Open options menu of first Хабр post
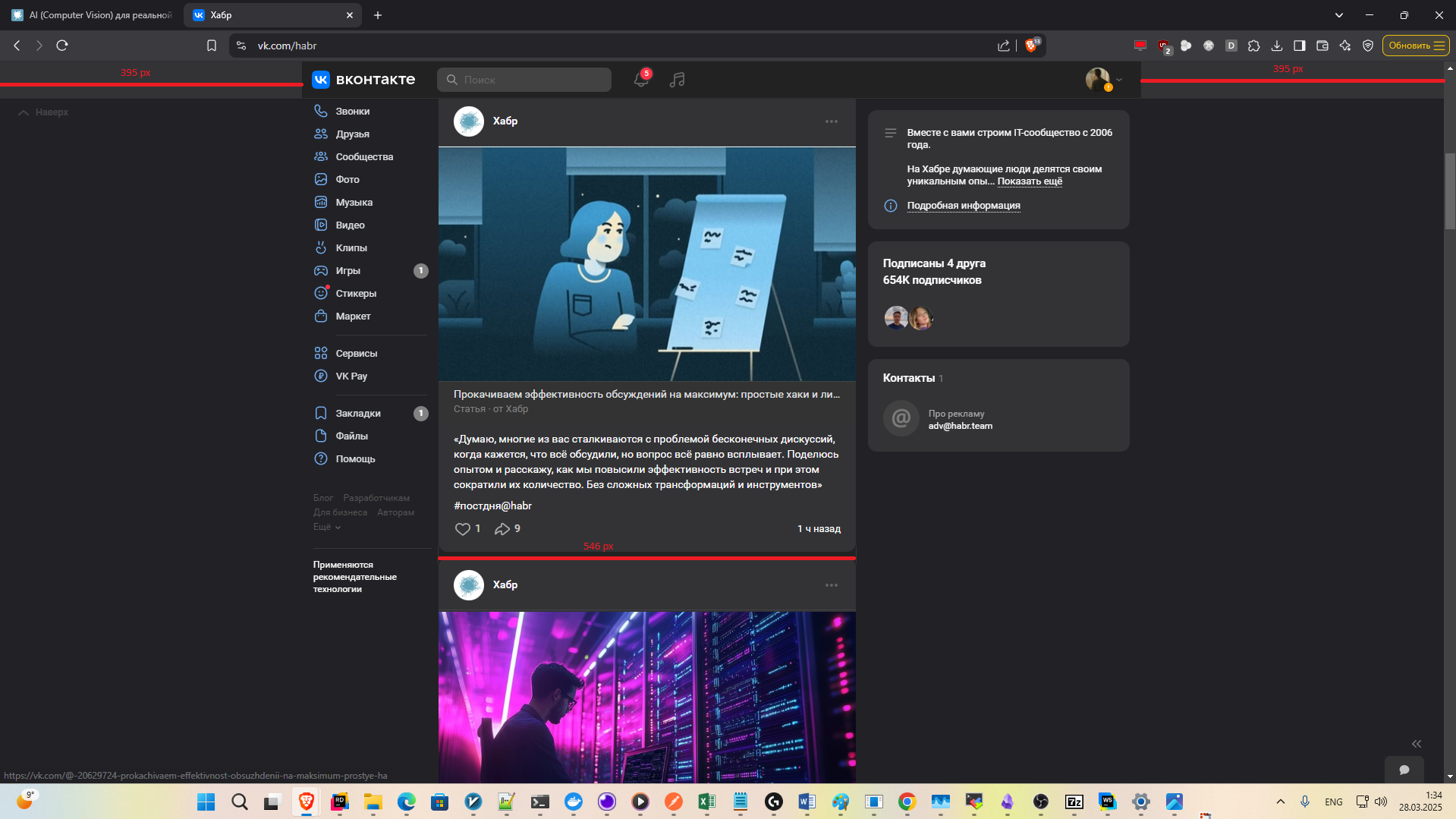 pyautogui.click(x=832, y=121)
